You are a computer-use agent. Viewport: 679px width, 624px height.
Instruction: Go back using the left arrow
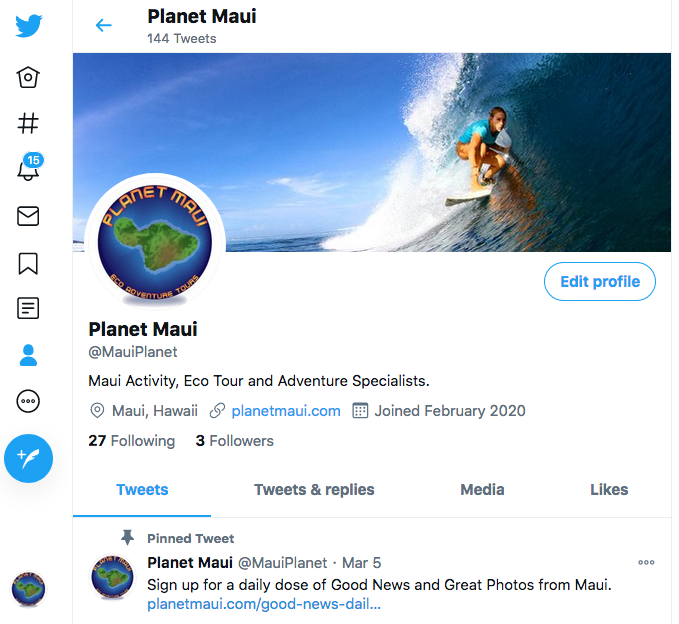click(x=103, y=25)
